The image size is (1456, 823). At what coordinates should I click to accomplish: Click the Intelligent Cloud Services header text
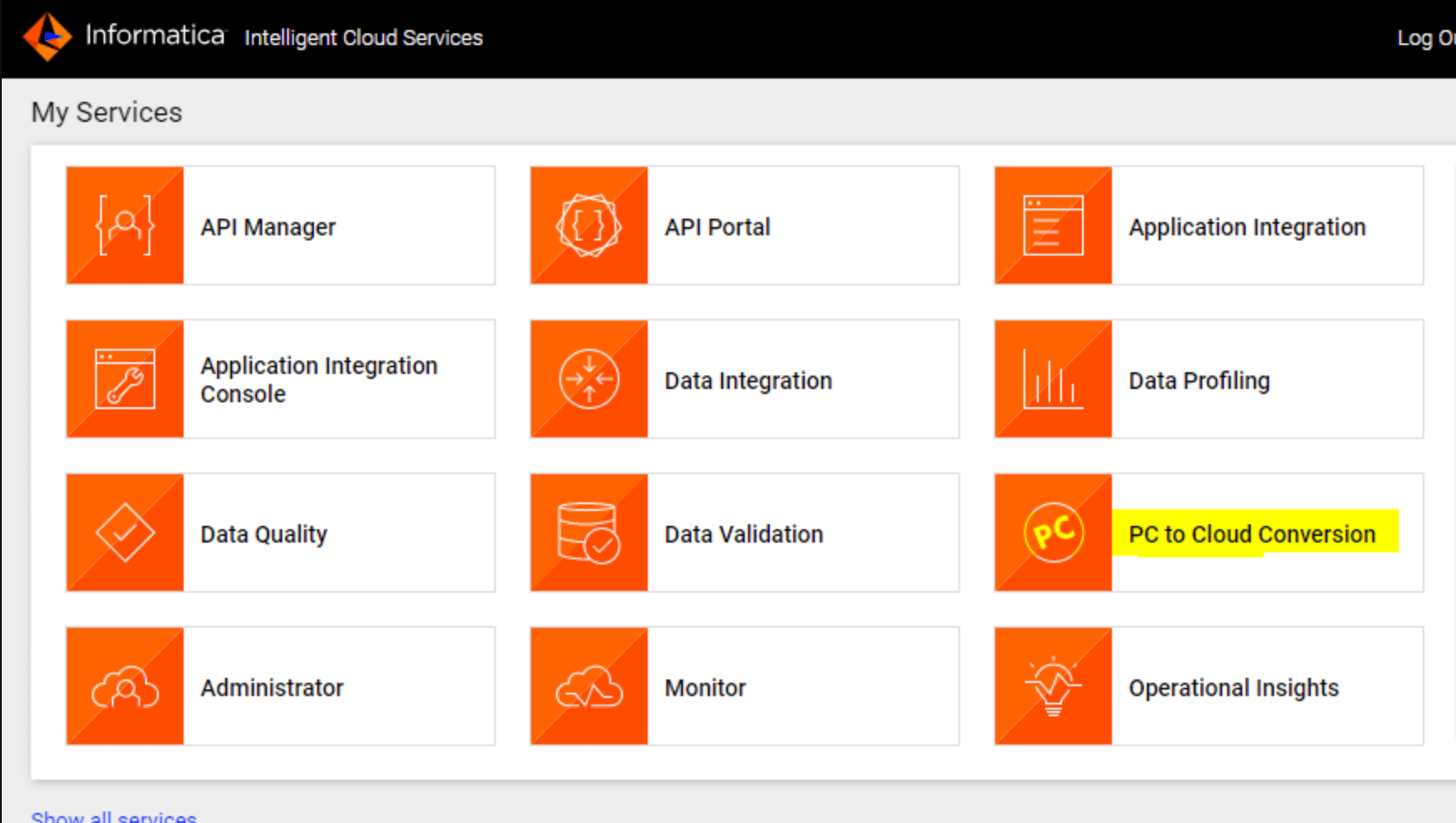363,38
